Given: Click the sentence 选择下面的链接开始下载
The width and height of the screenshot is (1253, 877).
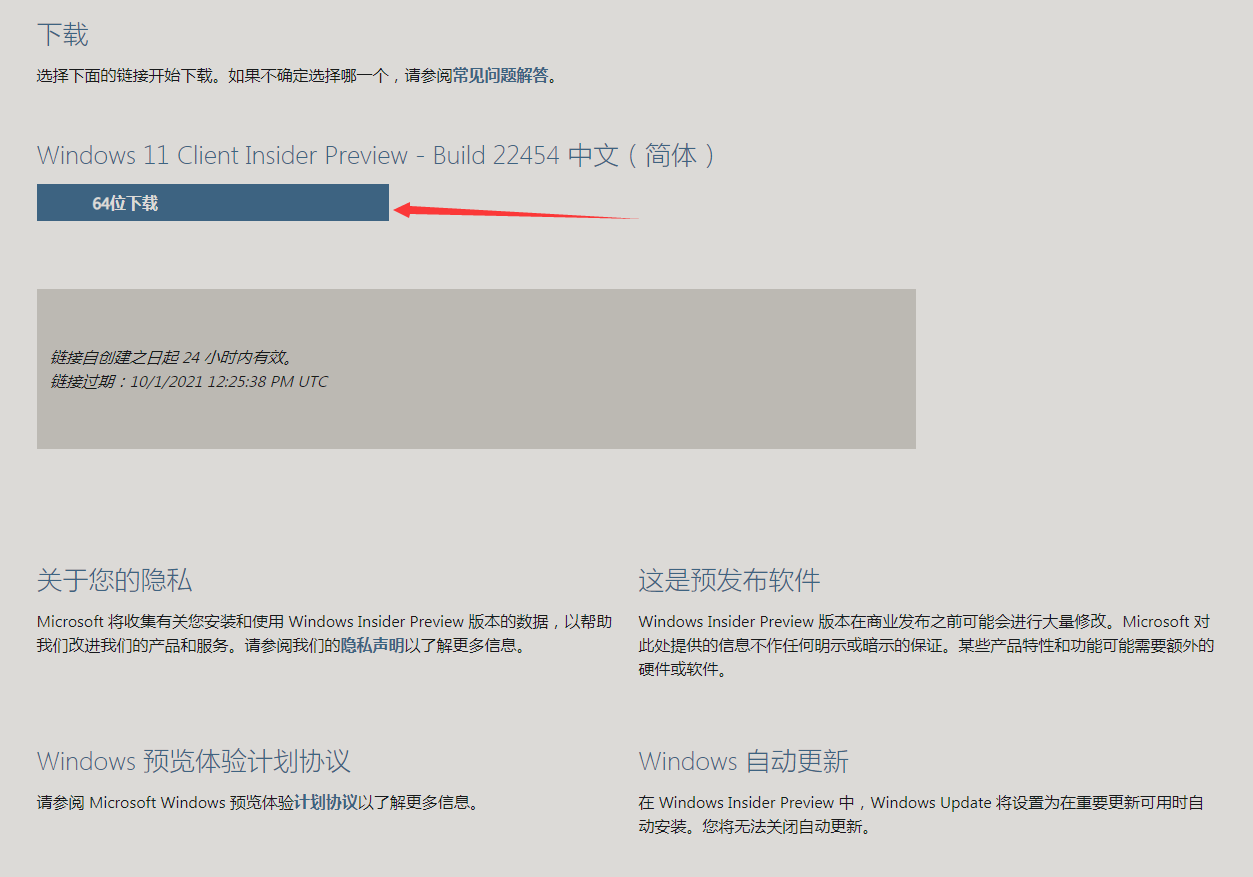Looking at the screenshot, I should tap(126, 75).
